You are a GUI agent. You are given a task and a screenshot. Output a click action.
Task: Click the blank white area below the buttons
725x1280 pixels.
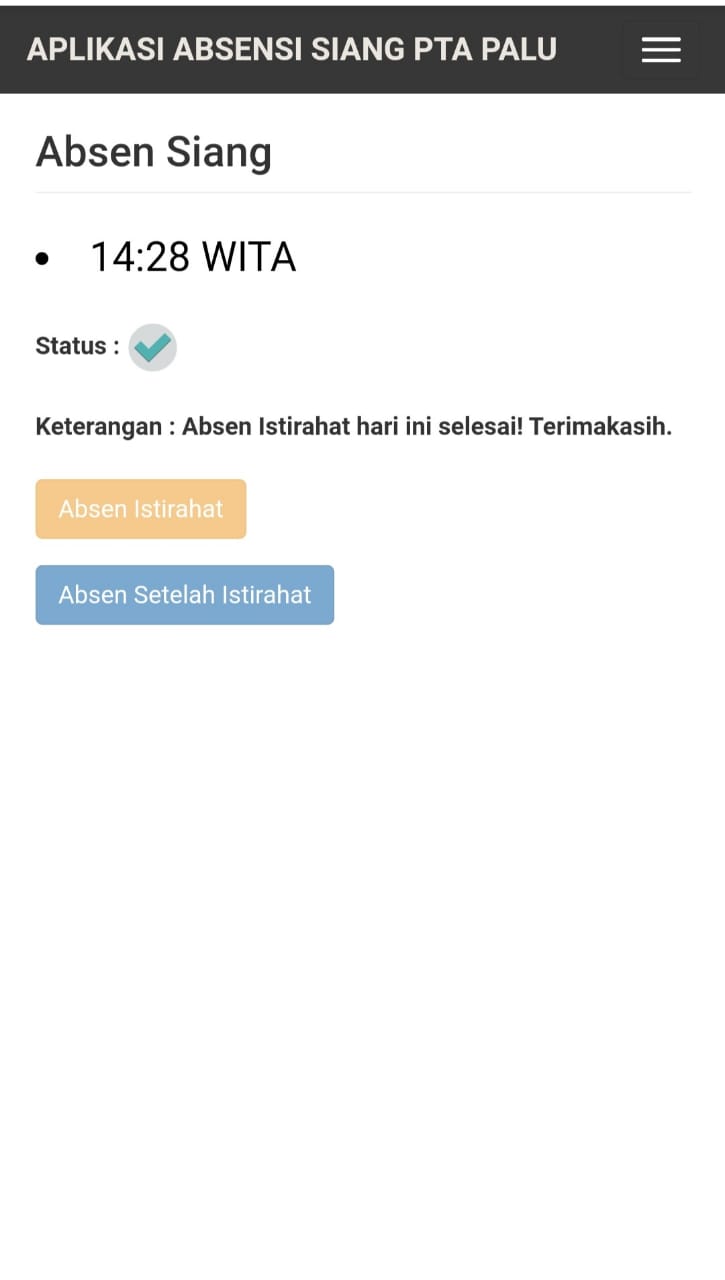(362, 900)
